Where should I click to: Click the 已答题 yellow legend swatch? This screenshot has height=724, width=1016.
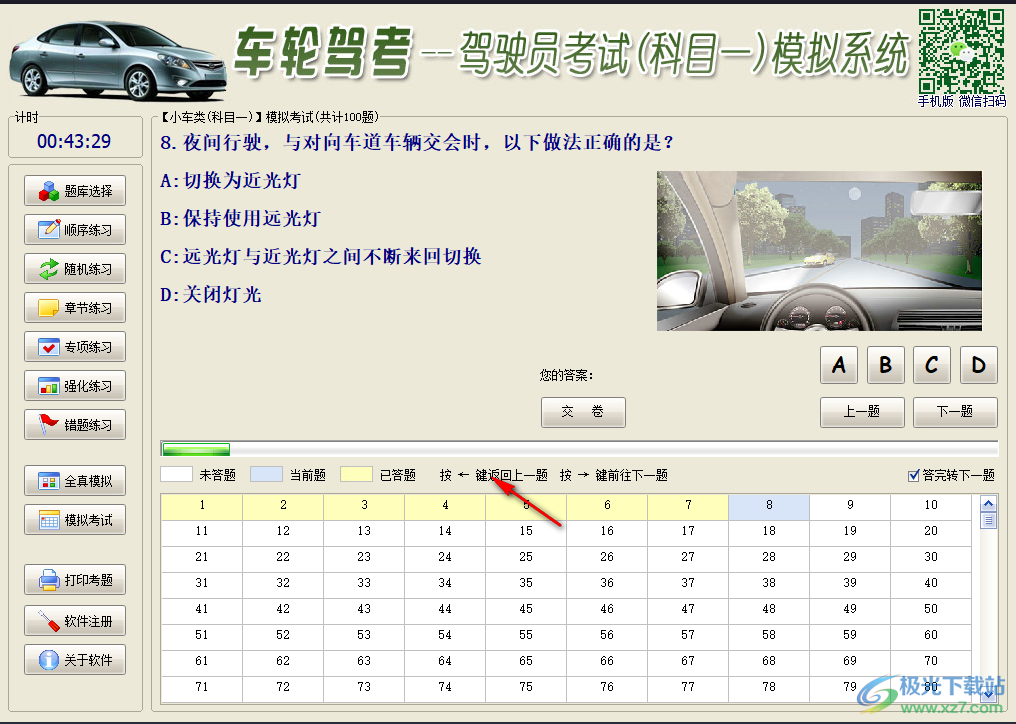pyautogui.click(x=356, y=474)
